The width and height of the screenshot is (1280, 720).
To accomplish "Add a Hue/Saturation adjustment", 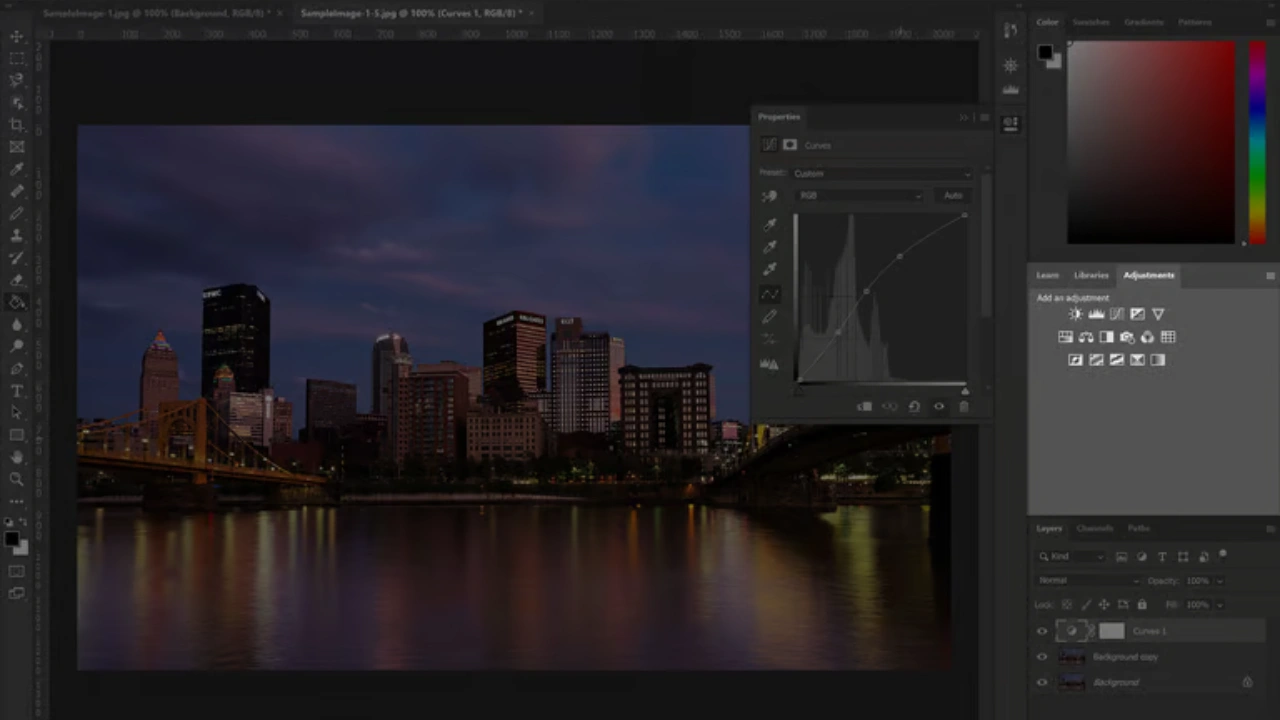I will click(x=1065, y=337).
